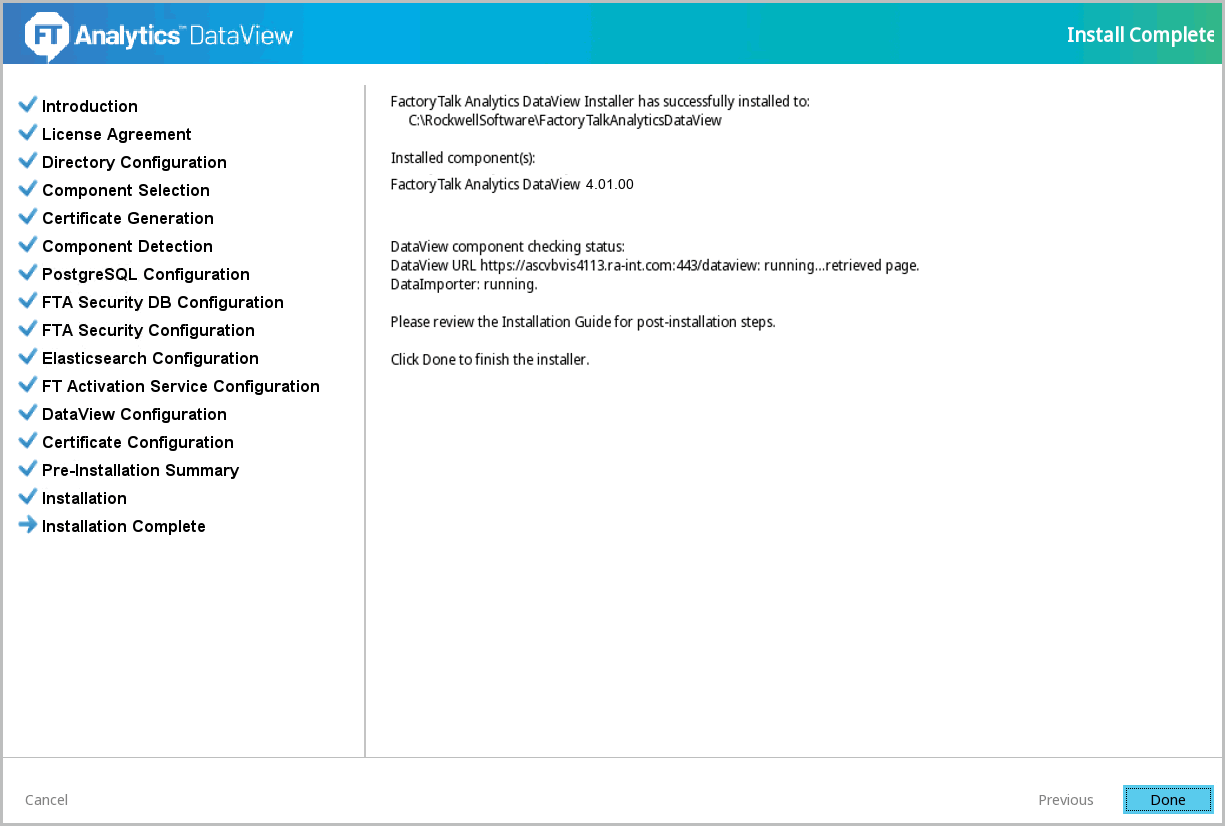Select the License Agreement step label
Viewport: 1225px width, 826px height.
[x=117, y=134]
